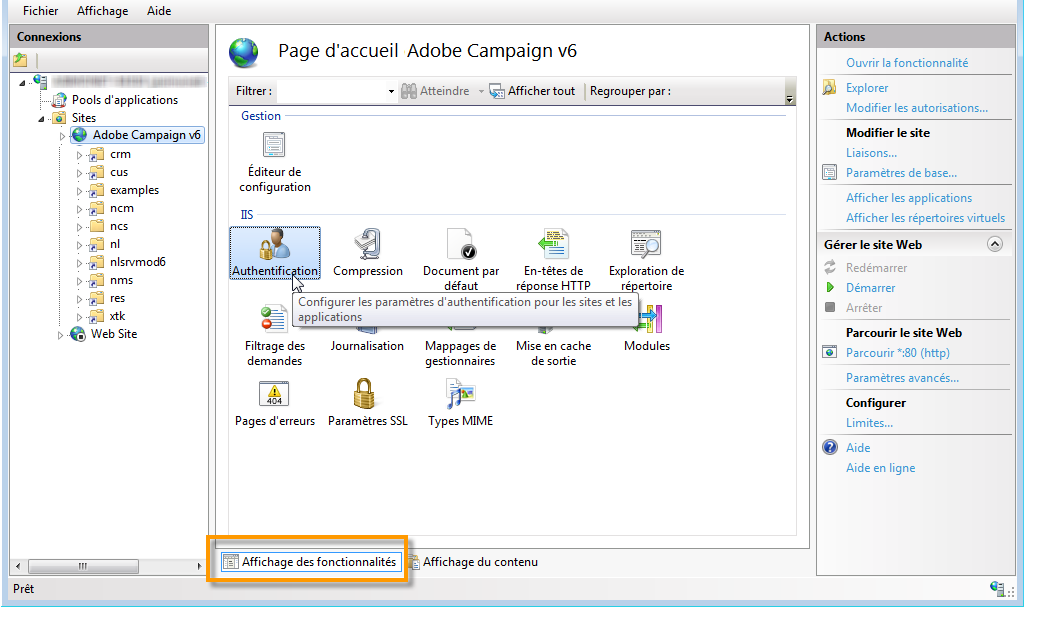1041x624 pixels.
Task: Open Exploration de répertoire feature
Action: coord(646,260)
